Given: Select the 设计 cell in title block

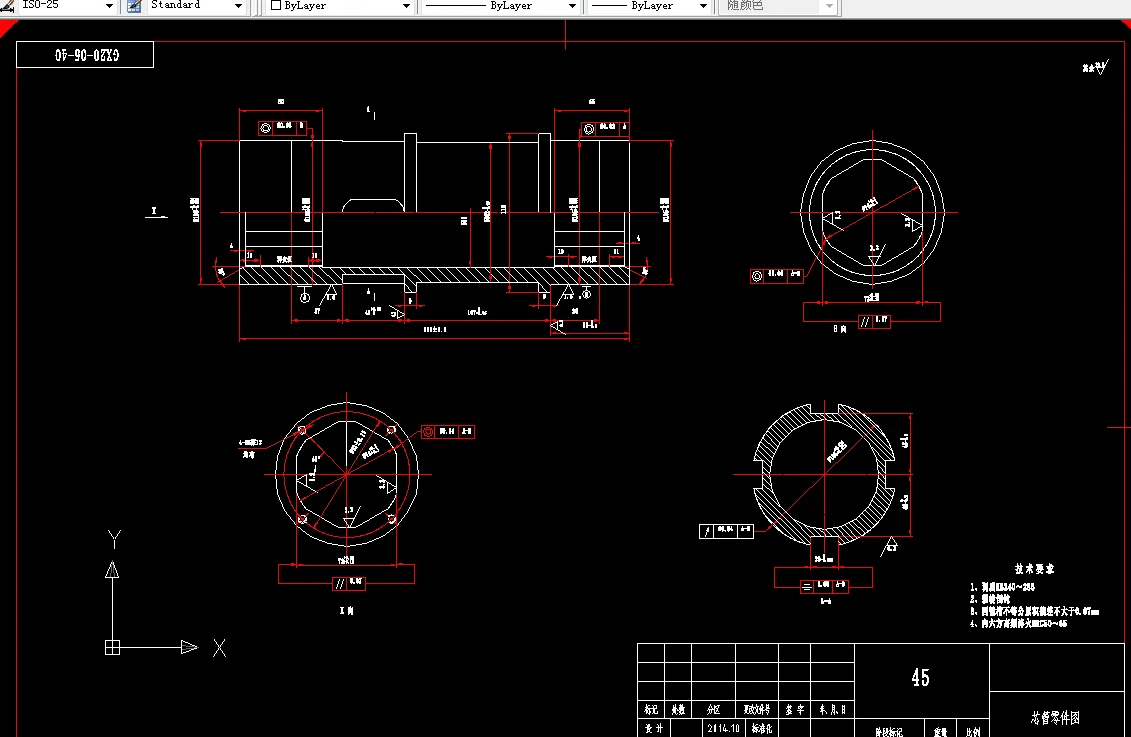Looking at the screenshot, I should 653,728.
